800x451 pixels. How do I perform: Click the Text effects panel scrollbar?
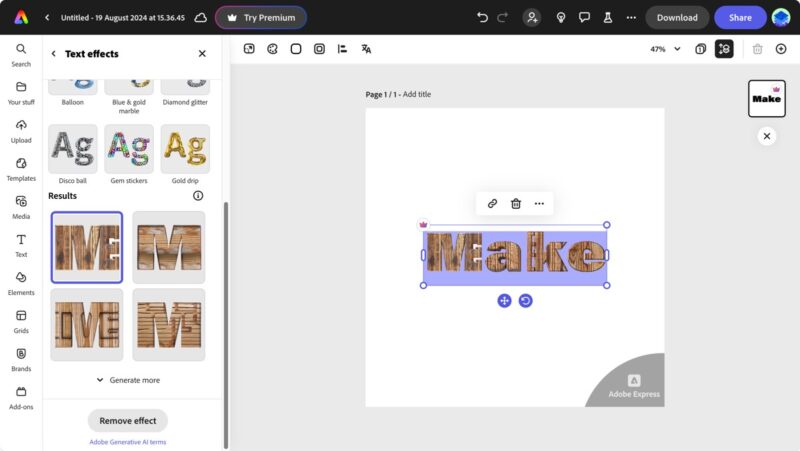pos(226,324)
